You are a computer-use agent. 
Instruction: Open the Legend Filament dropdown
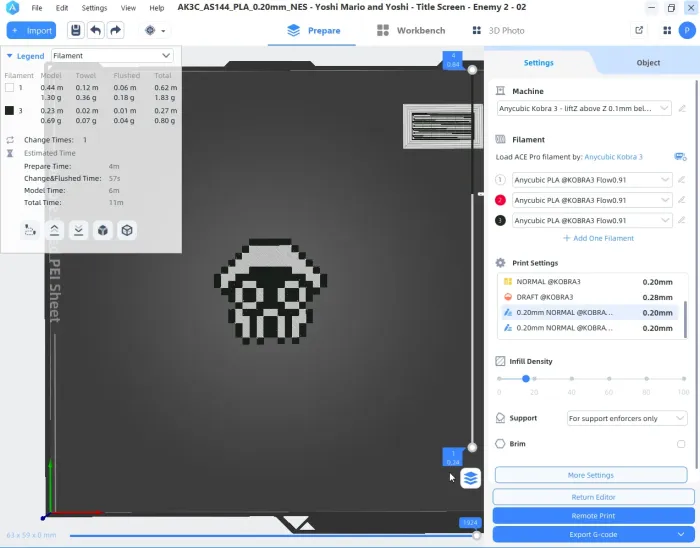[112, 56]
